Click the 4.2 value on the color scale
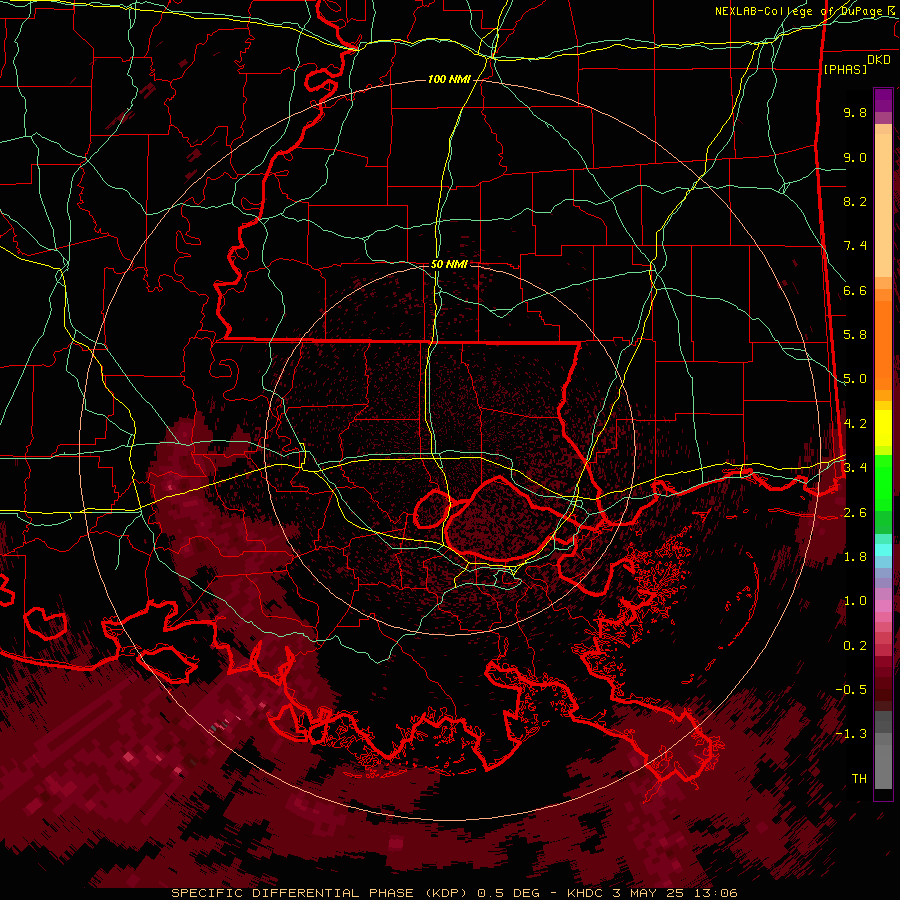Viewport: 900px width, 900px height. click(x=855, y=424)
